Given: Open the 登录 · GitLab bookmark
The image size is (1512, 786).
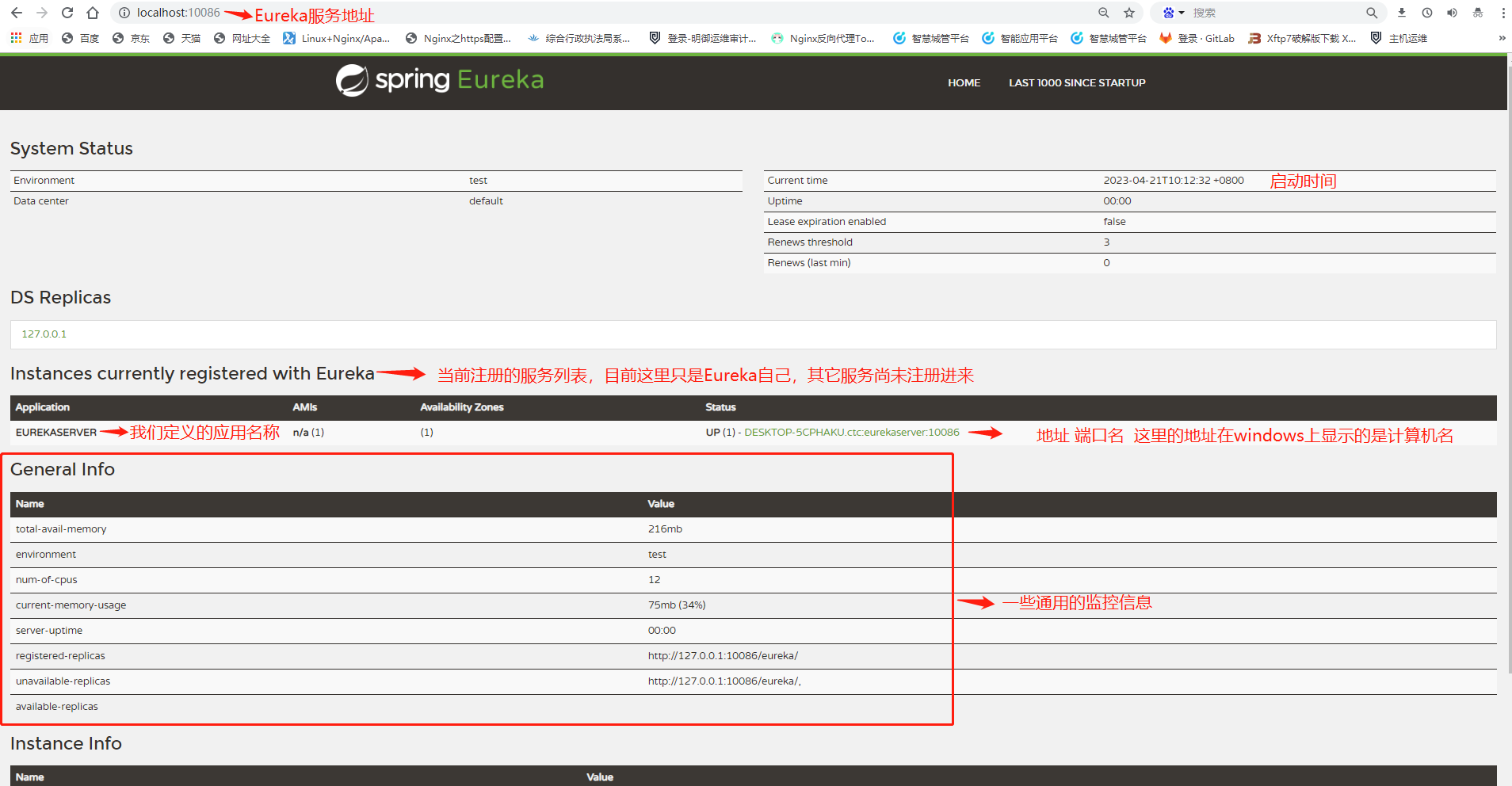Looking at the screenshot, I should [x=1197, y=38].
